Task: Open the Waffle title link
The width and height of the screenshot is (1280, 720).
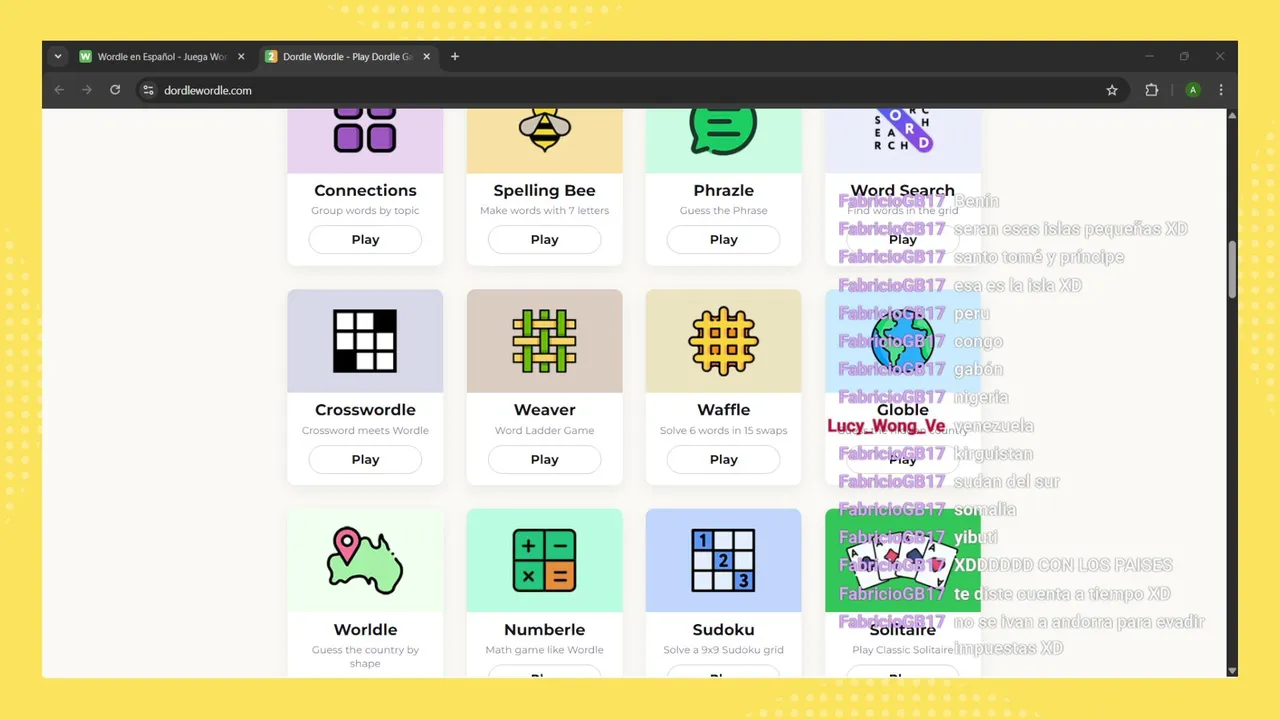Action: [724, 410]
